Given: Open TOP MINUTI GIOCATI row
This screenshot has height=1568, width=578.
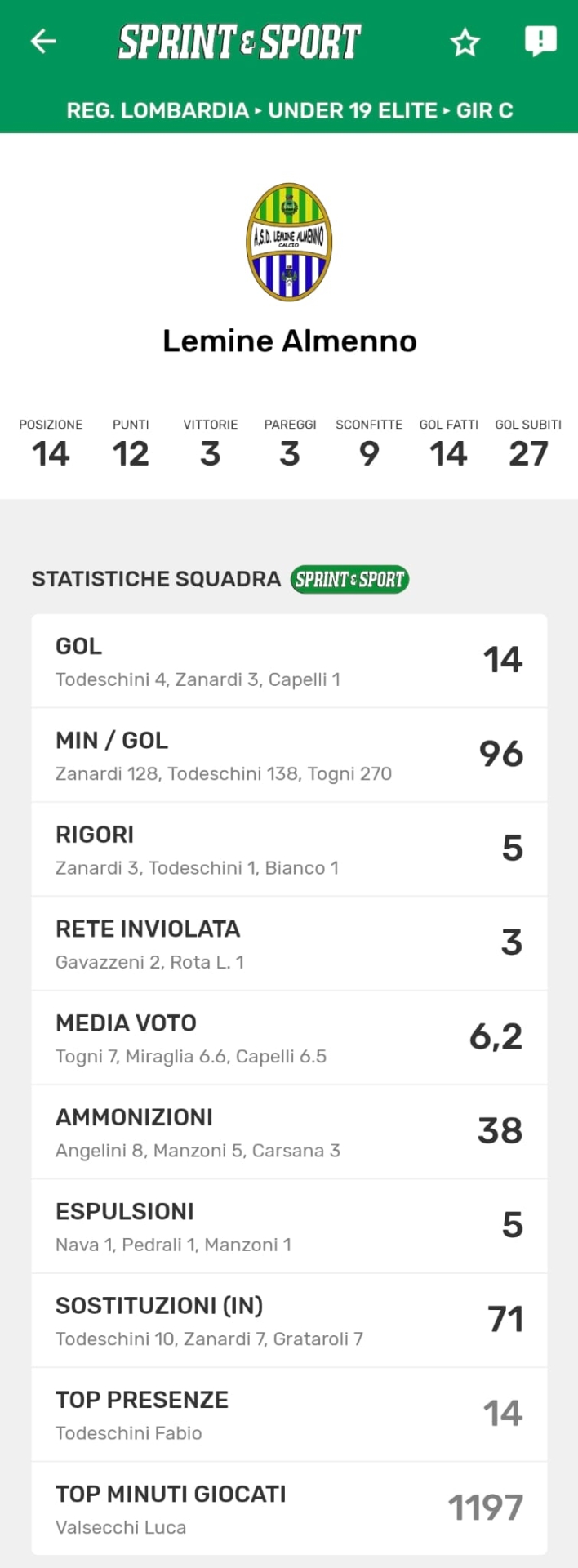Looking at the screenshot, I should (x=289, y=1508).
